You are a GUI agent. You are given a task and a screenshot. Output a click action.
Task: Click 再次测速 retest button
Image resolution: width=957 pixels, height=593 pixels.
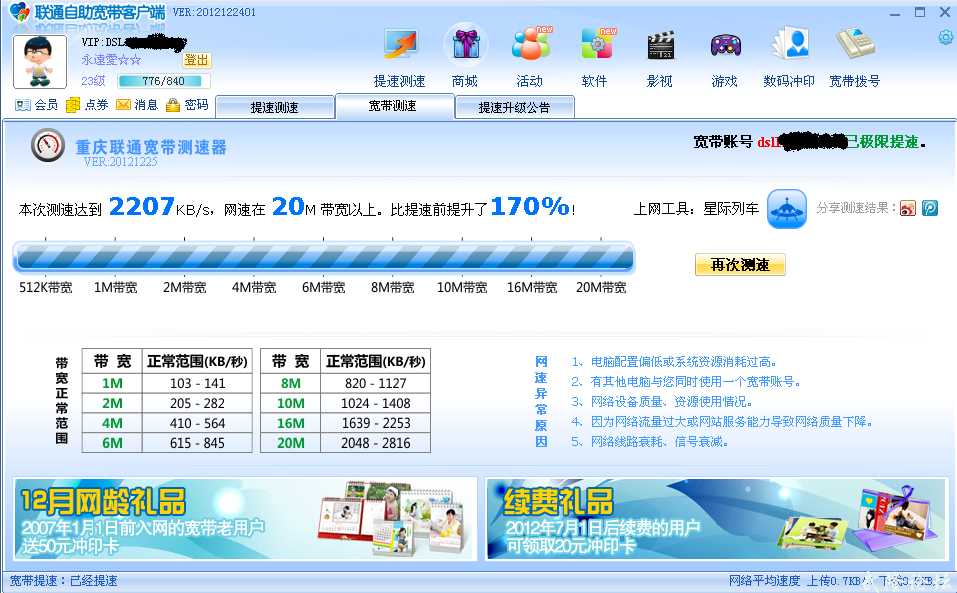point(740,265)
